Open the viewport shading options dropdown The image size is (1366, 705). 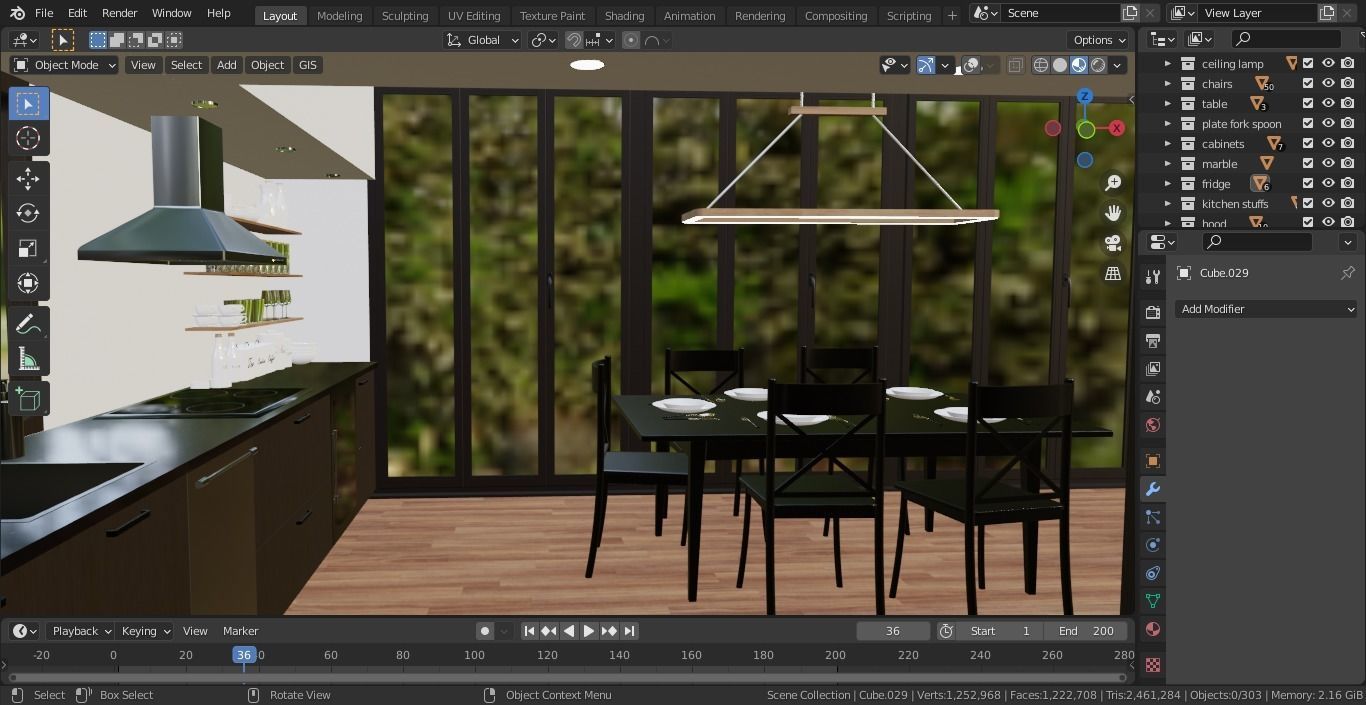tap(1117, 65)
